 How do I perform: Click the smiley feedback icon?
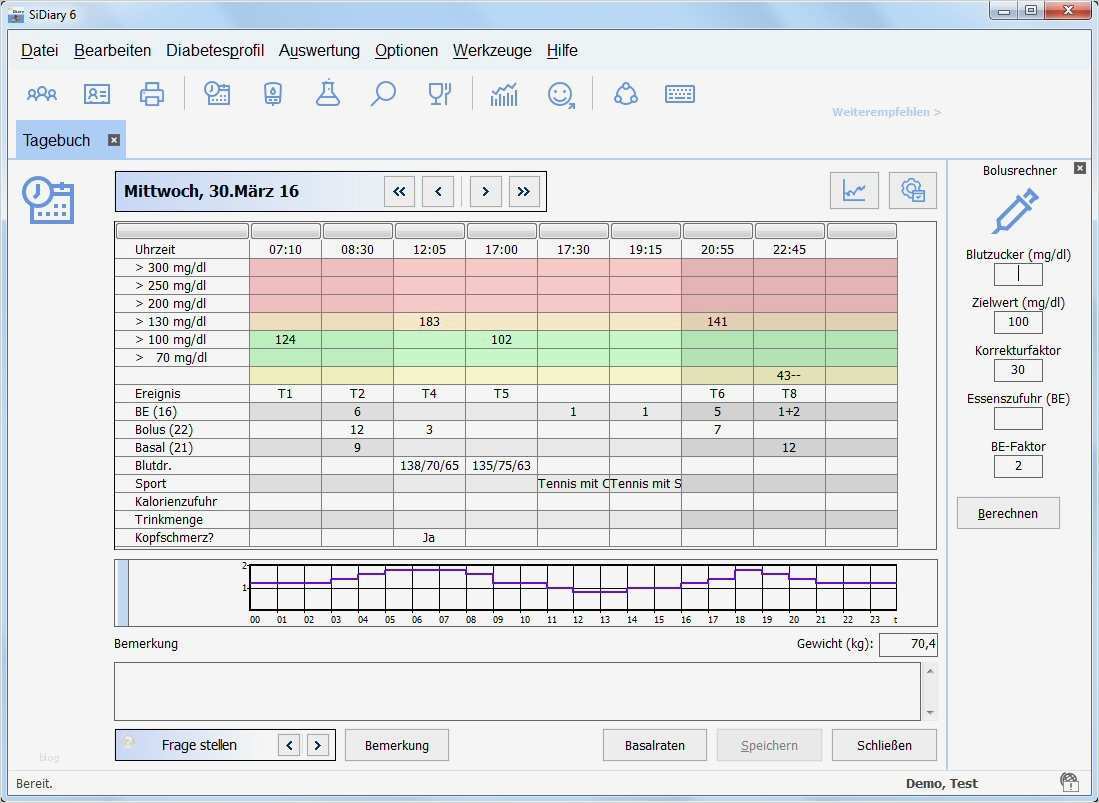(x=560, y=93)
